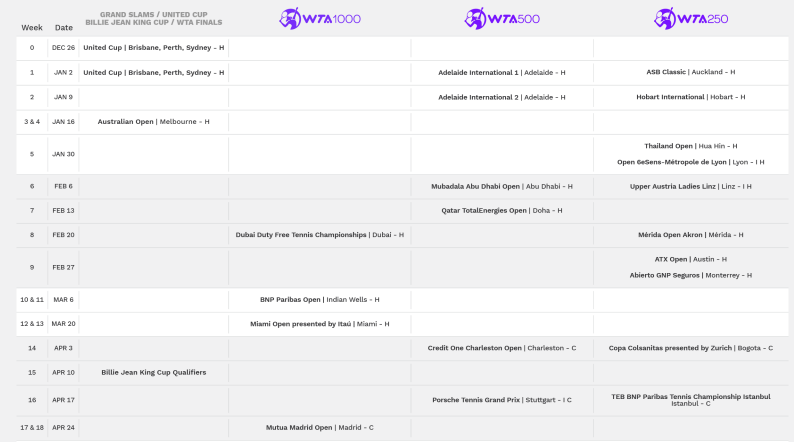Select BNP Paribas Open Indian Wells entry
The image size is (794, 442).
(320, 300)
